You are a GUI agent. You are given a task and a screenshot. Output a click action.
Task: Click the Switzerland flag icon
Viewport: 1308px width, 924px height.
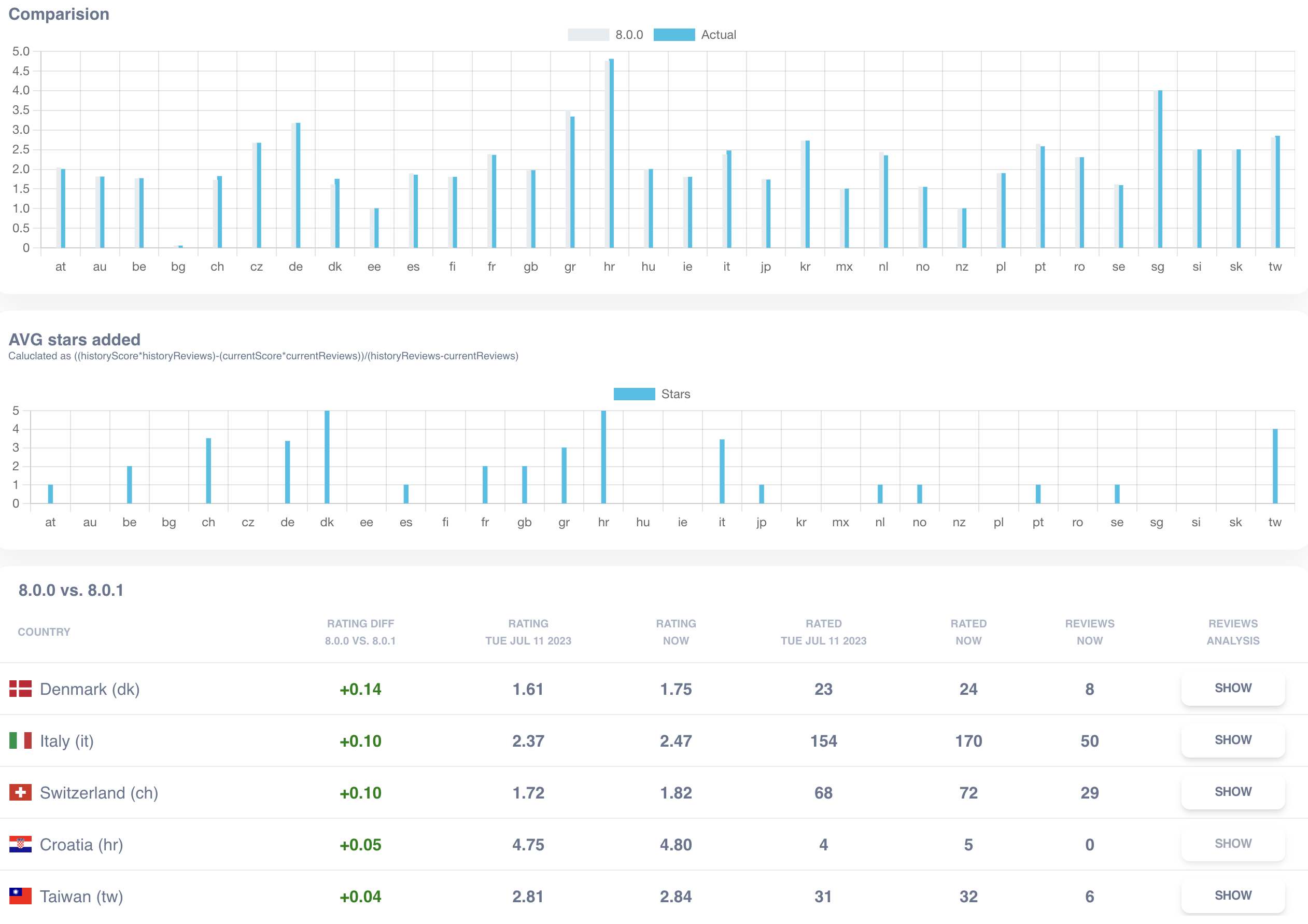pos(21,792)
